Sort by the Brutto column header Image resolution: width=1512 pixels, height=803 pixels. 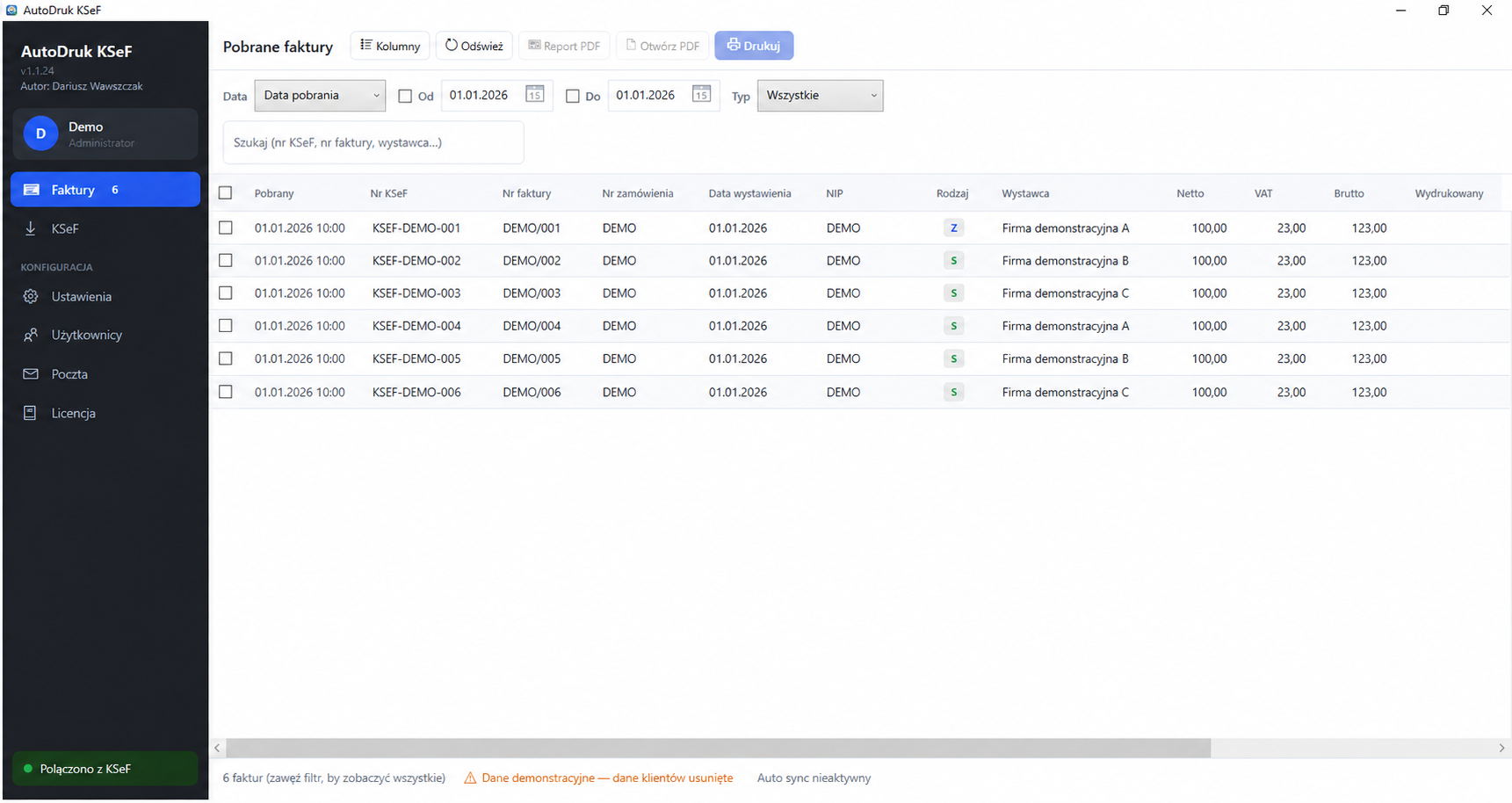click(x=1349, y=193)
